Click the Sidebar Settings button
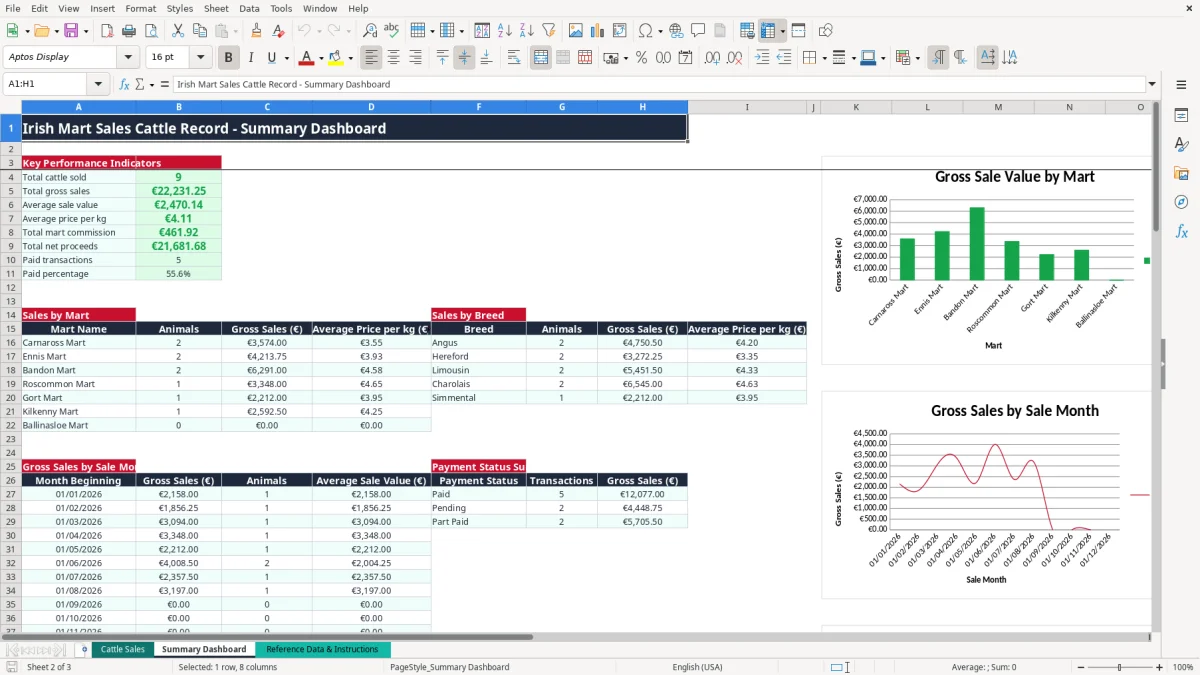 pyautogui.click(x=1181, y=85)
